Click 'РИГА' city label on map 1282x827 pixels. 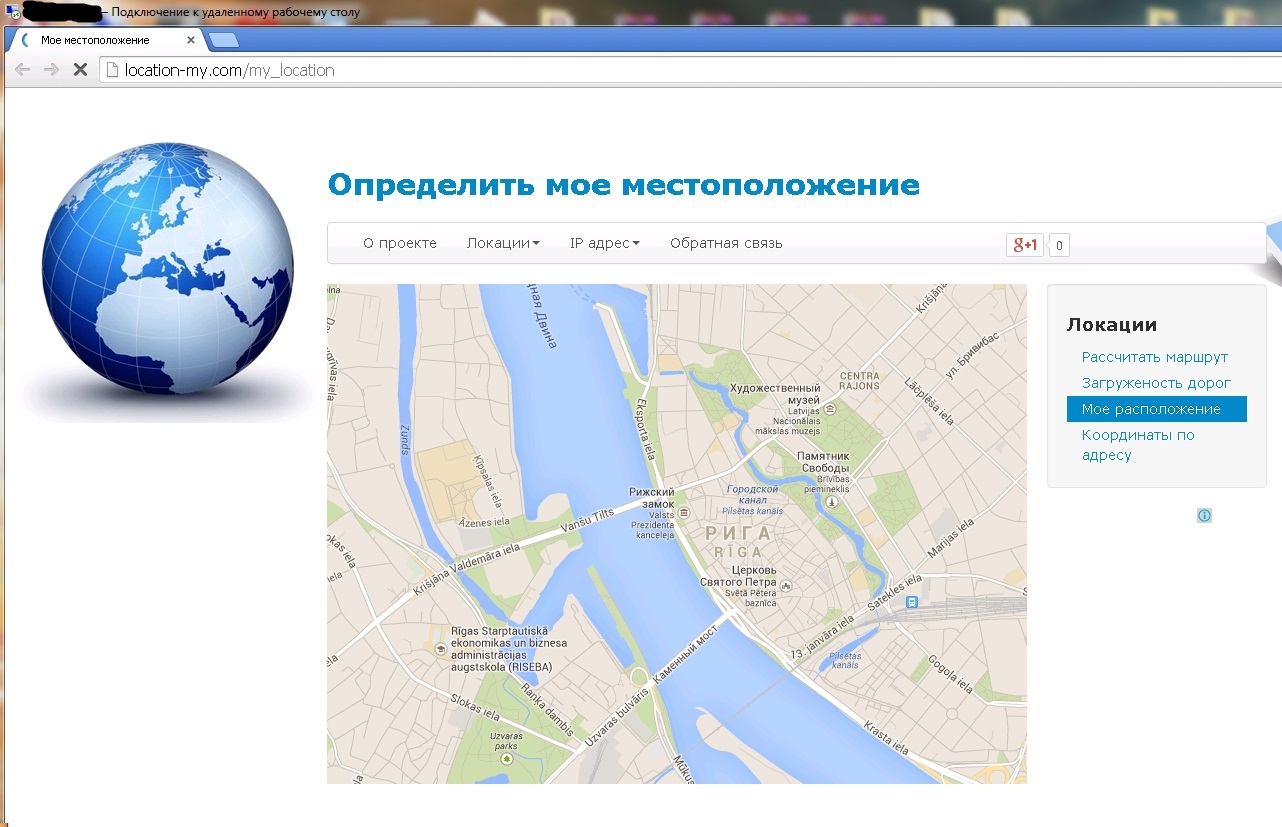[739, 534]
